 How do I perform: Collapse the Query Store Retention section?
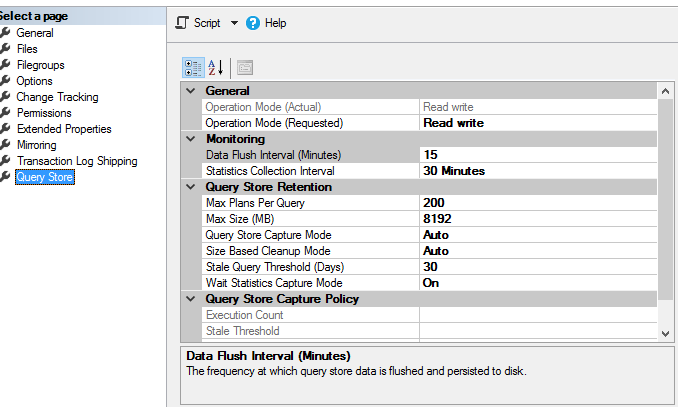[191, 187]
